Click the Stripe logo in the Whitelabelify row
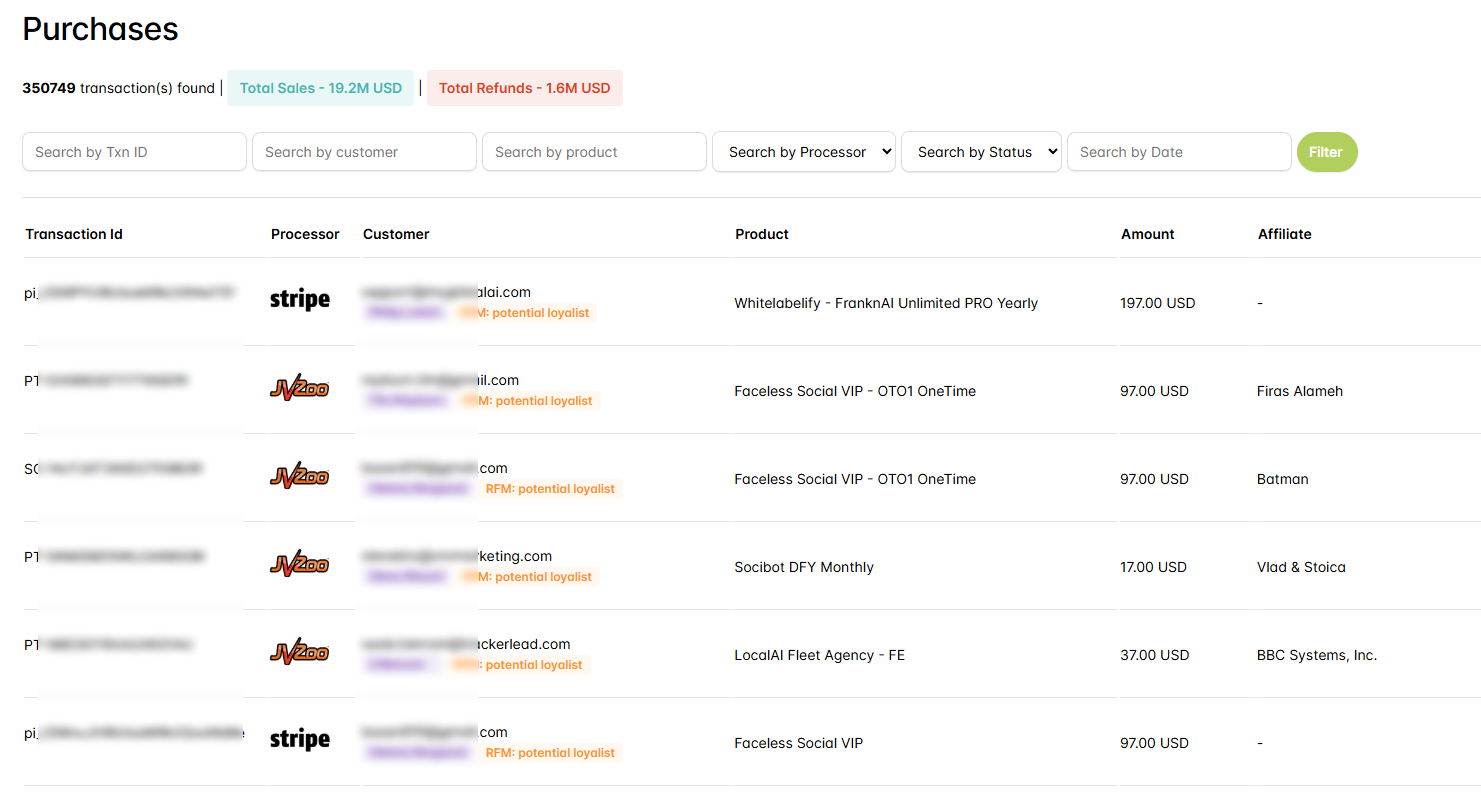 pos(300,299)
